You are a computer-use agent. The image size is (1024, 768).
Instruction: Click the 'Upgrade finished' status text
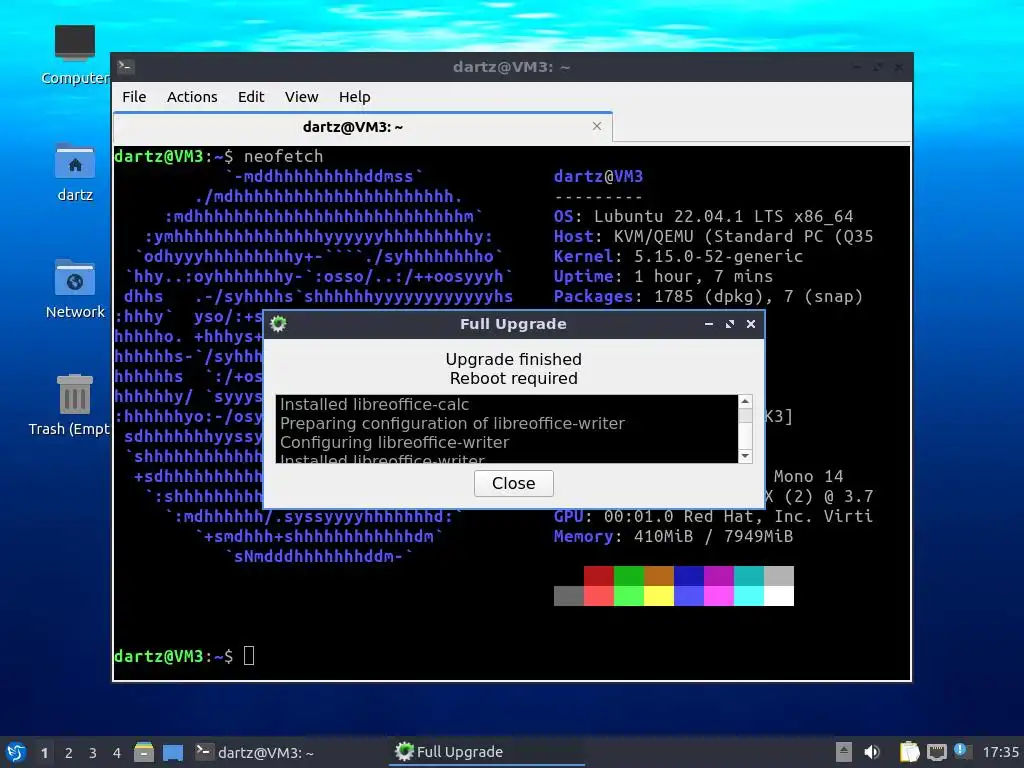pyautogui.click(x=513, y=359)
